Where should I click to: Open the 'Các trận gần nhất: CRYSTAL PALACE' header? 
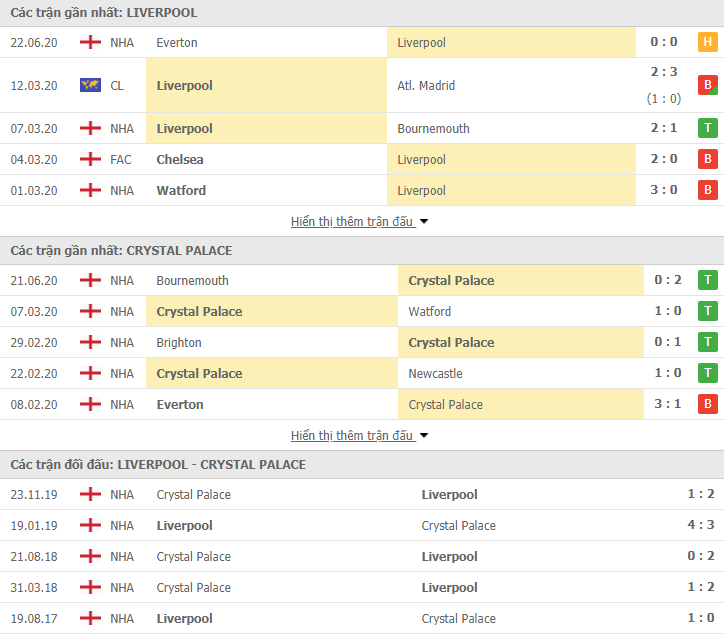(x=121, y=250)
